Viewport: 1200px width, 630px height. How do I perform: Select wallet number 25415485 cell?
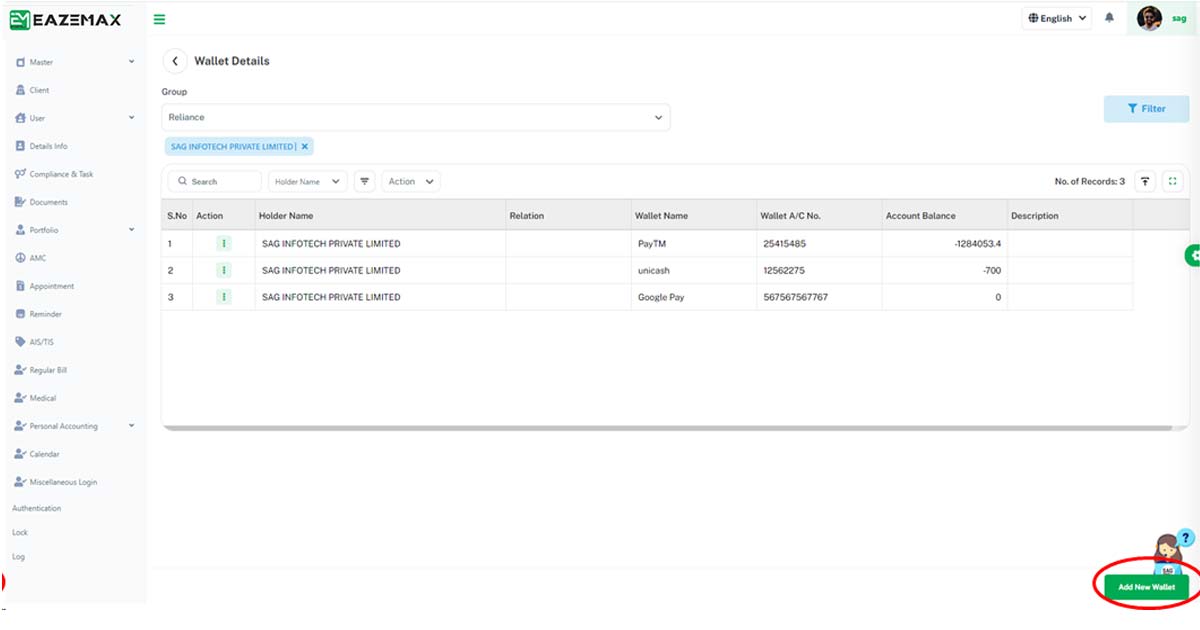(x=819, y=243)
